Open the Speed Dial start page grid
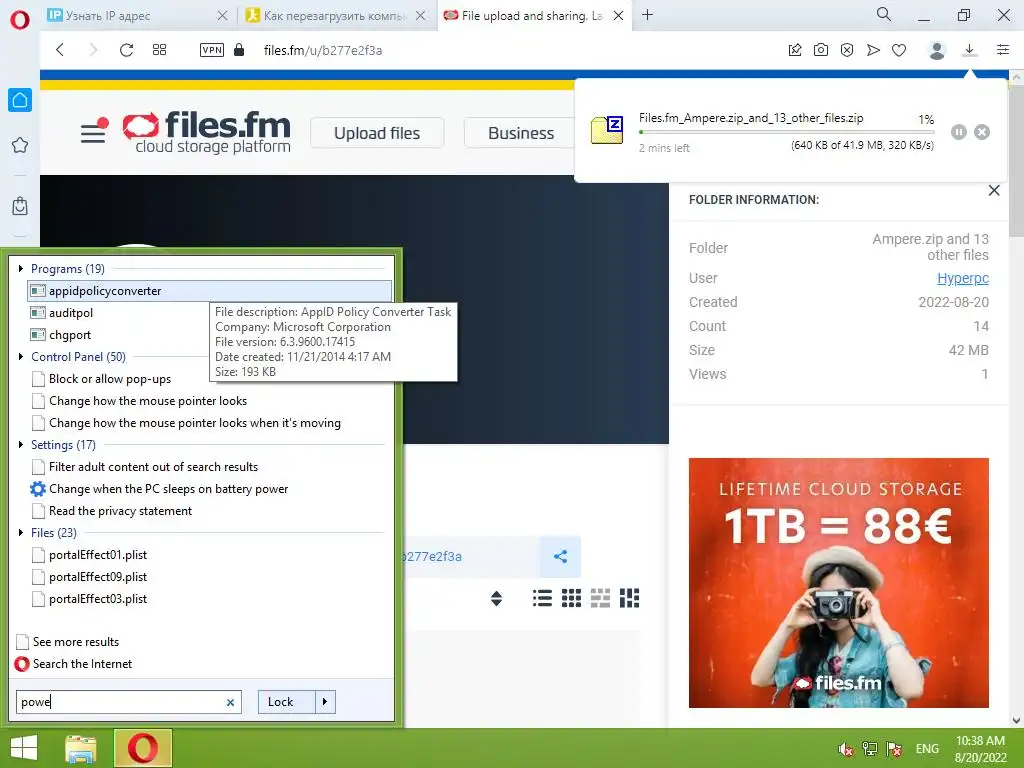Screen dimensions: 1024x768 159,50
